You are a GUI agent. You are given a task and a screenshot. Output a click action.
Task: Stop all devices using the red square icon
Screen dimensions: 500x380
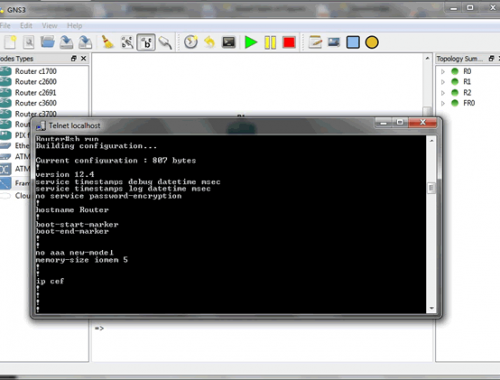pos(289,43)
